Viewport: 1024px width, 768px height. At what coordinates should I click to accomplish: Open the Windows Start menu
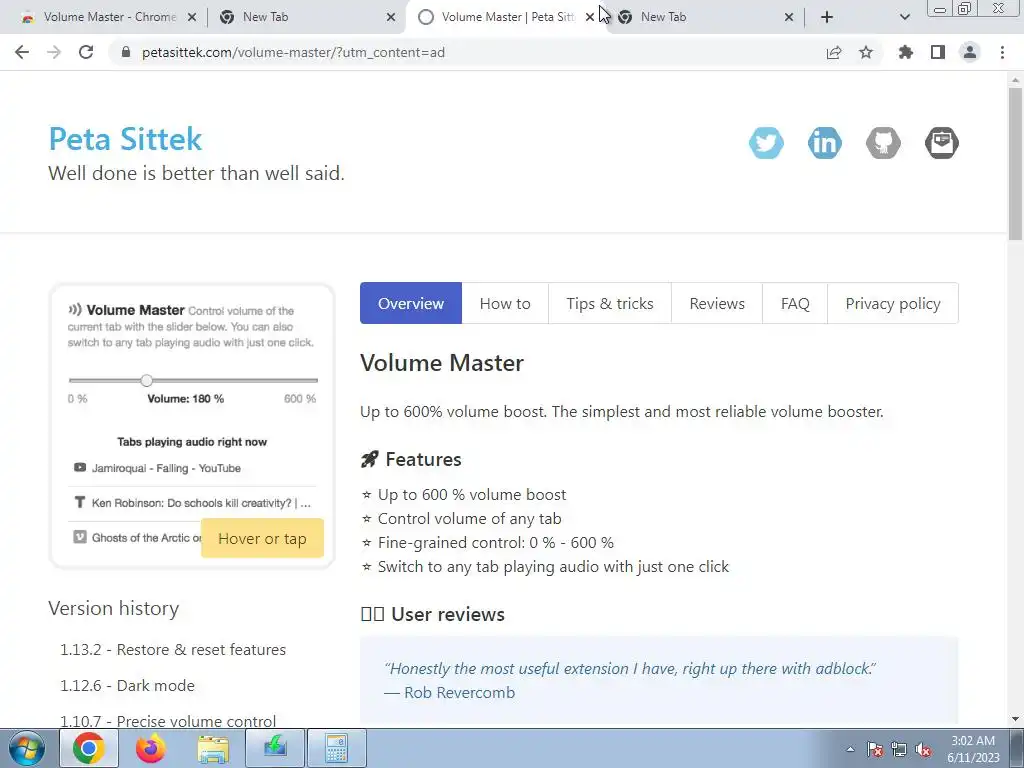click(27, 748)
